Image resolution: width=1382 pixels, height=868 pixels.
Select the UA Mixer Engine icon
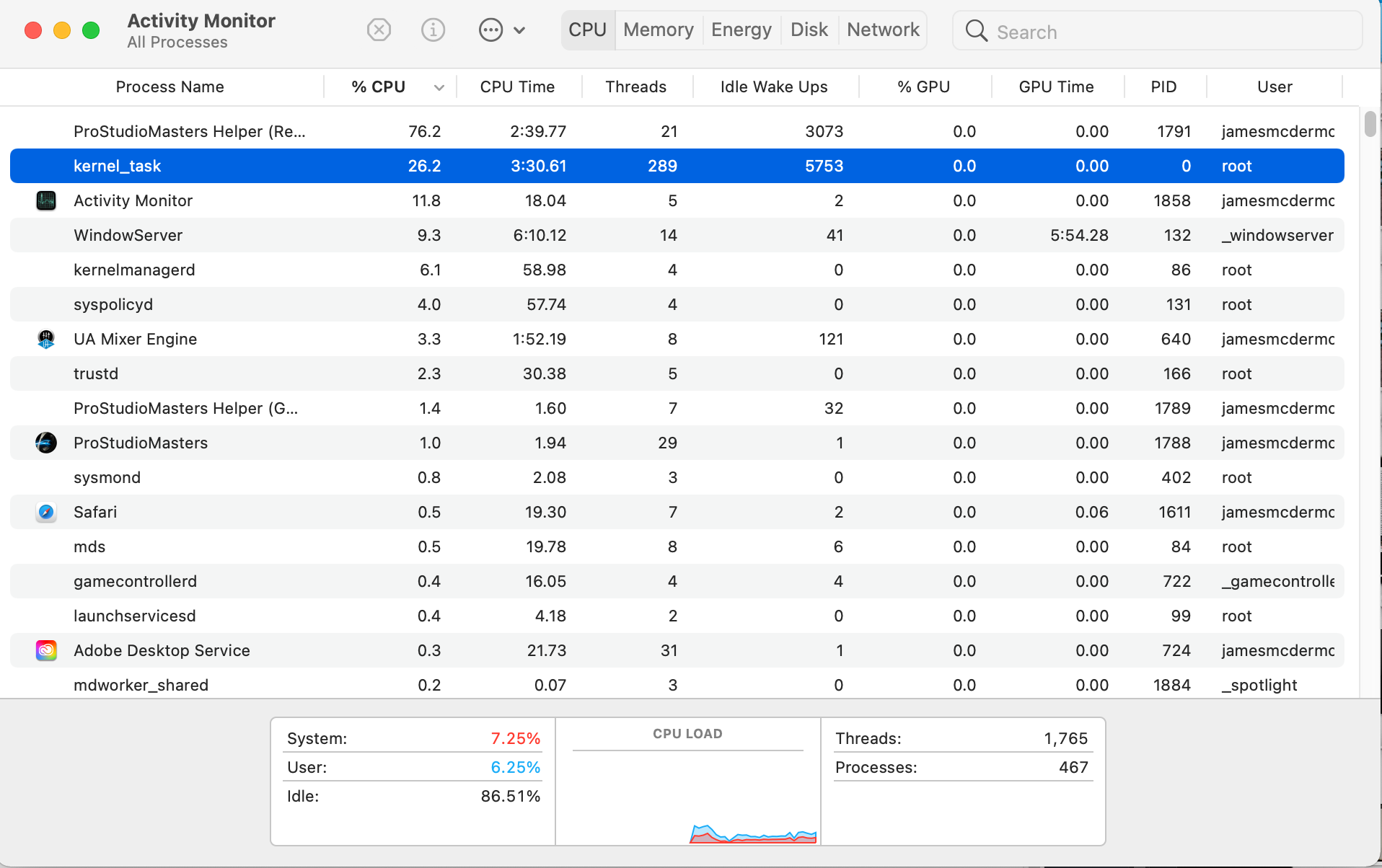[x=46, y=339]
